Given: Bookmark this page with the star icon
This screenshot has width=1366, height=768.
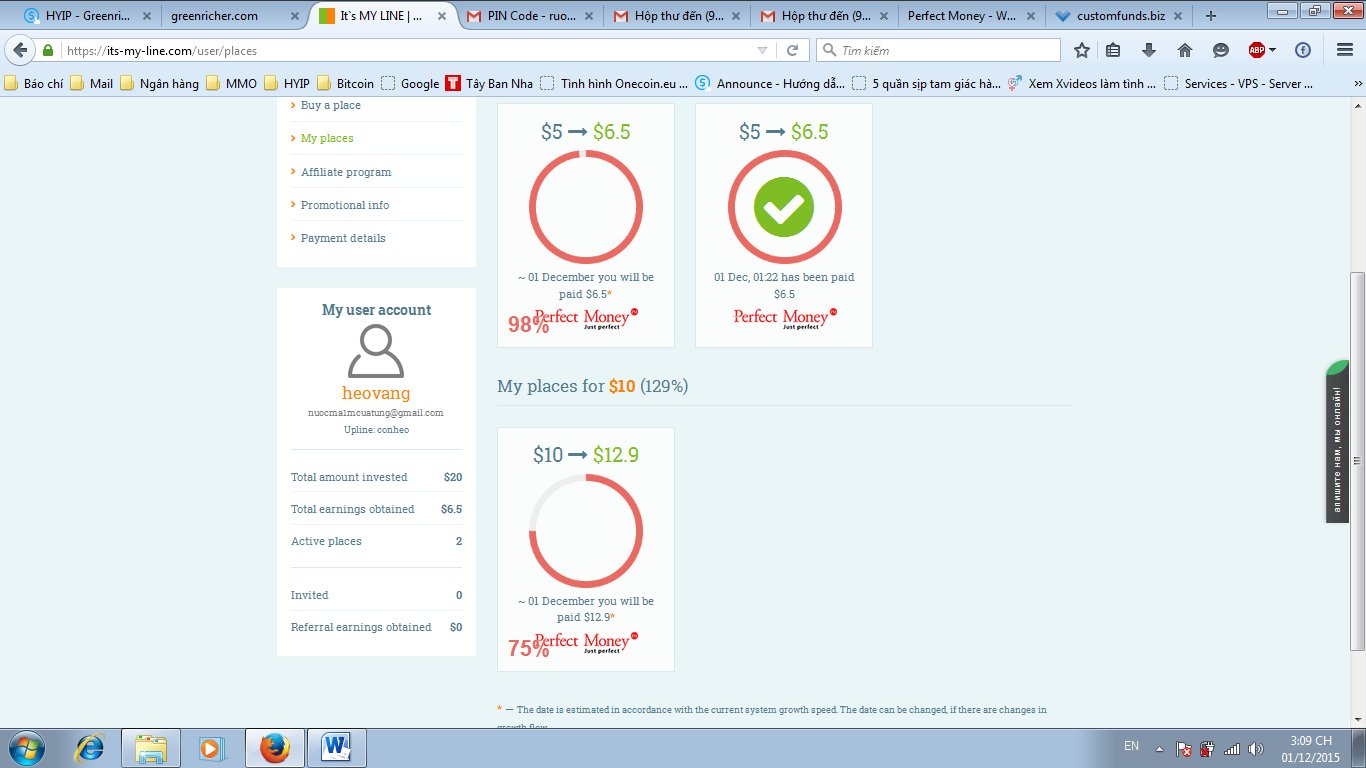Looking at the screenshot, I should point(1082,50).
